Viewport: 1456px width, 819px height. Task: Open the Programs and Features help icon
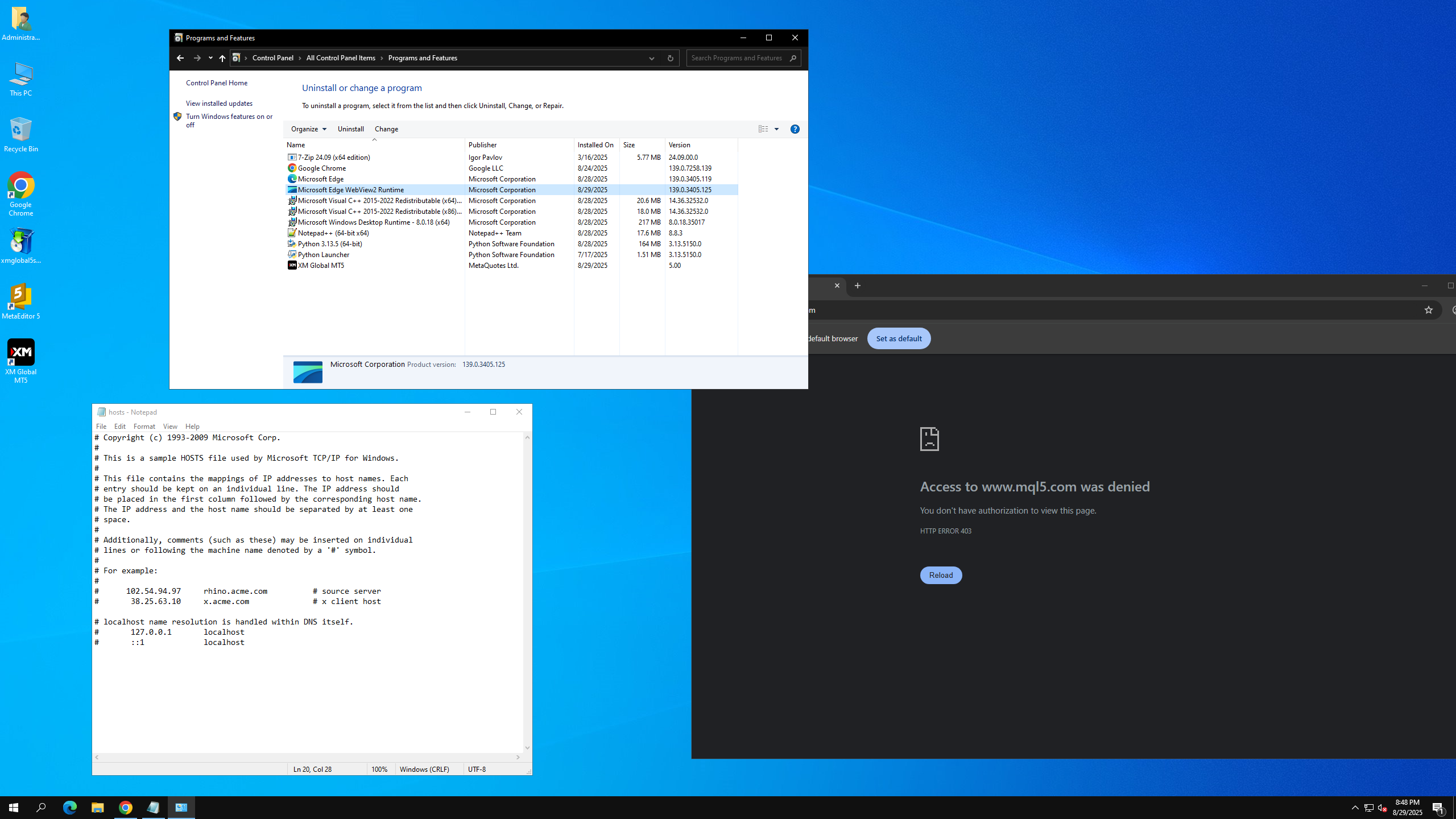click(x=795, y=129)
